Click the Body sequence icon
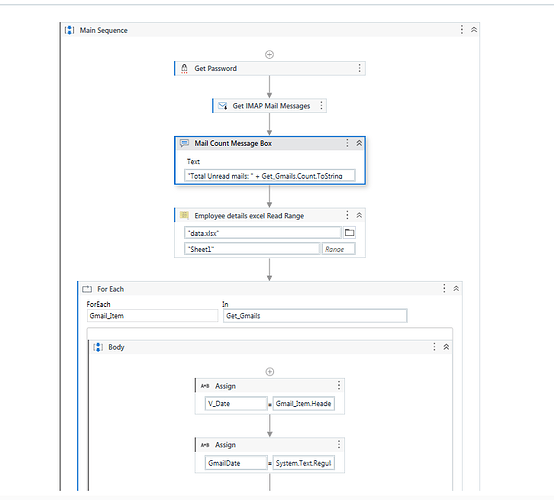 click(98, 347)
